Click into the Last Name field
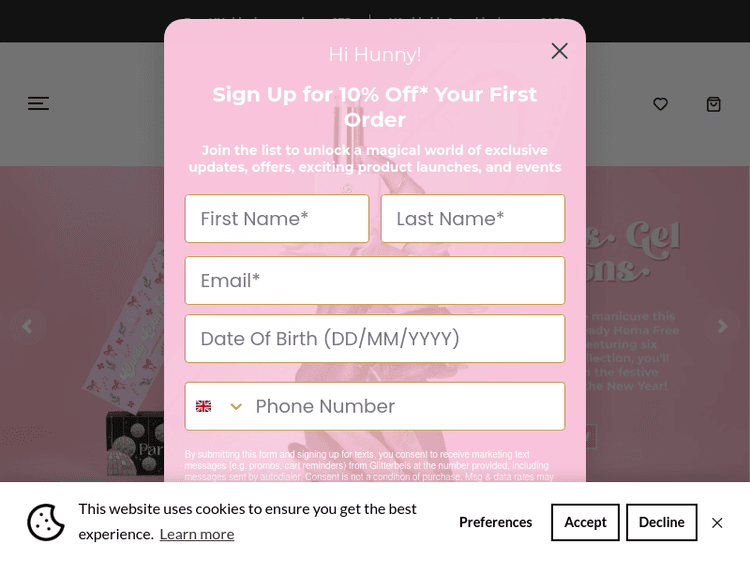Viewport: 750px width, 563px height. pyautogui.click(x=472, y=219)
